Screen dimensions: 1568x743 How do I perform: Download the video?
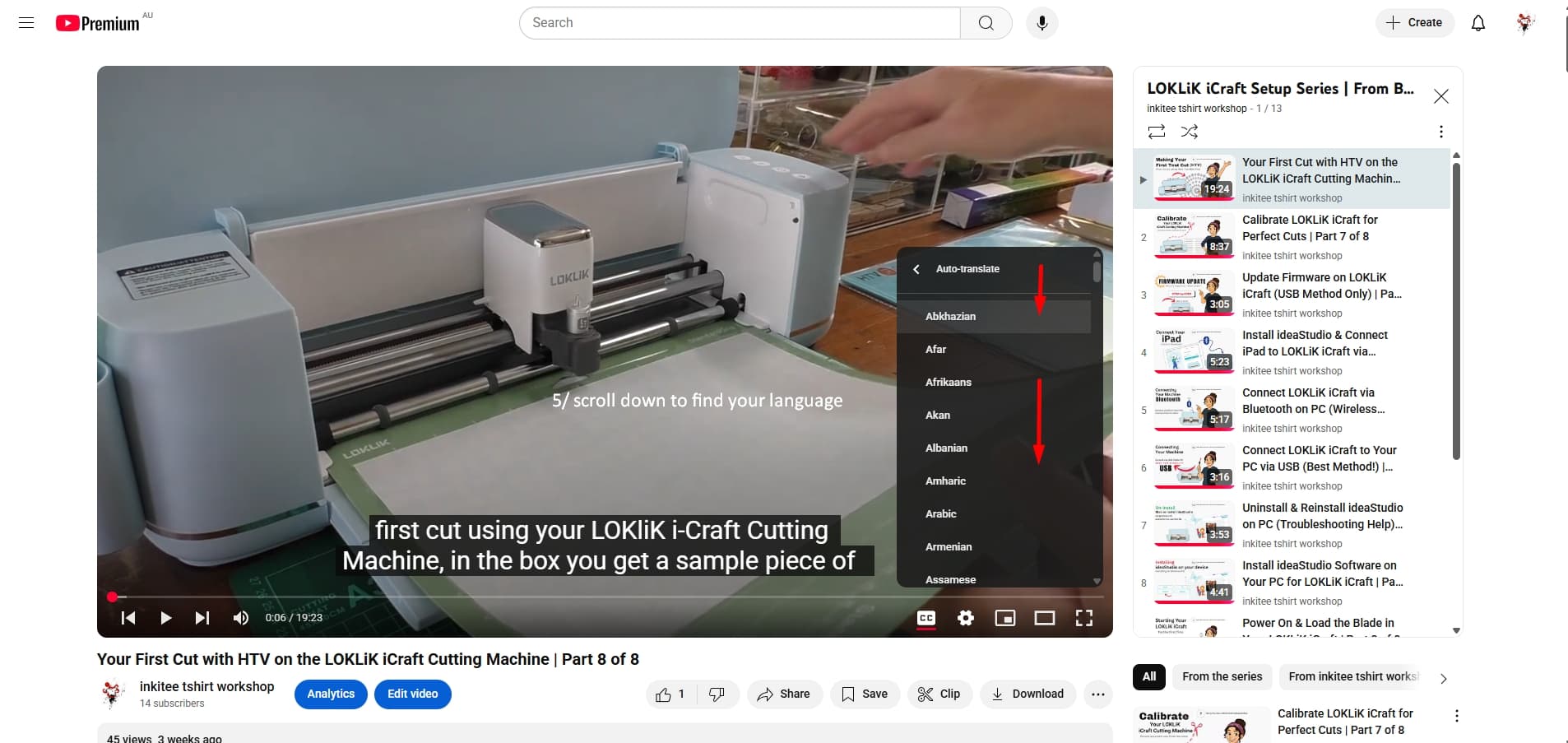tap(1028, 694)
